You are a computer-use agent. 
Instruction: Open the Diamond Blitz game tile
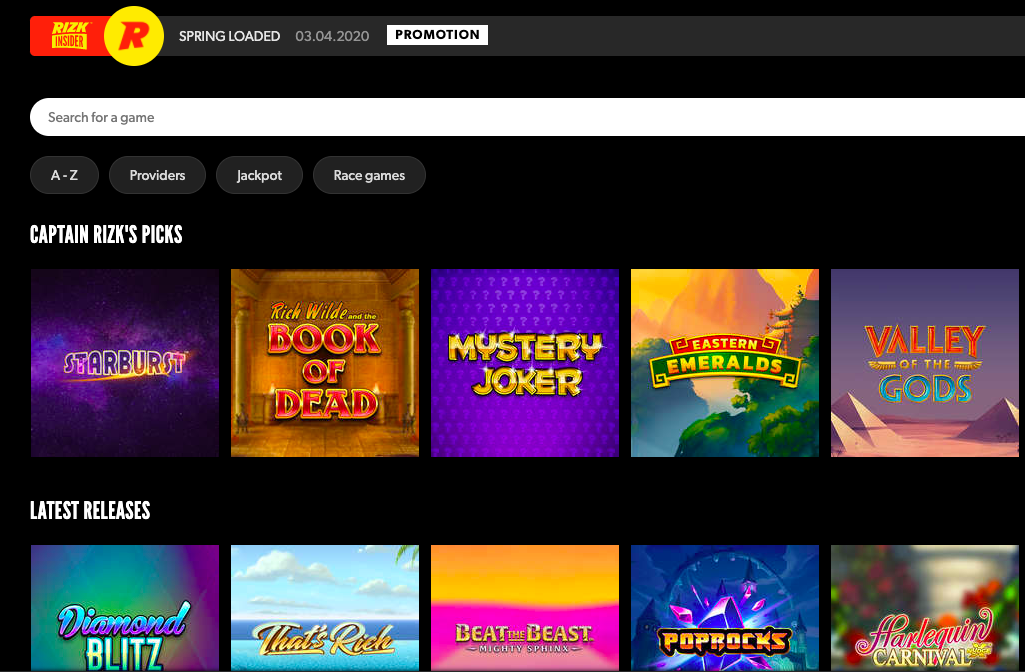tap(125, 608)
